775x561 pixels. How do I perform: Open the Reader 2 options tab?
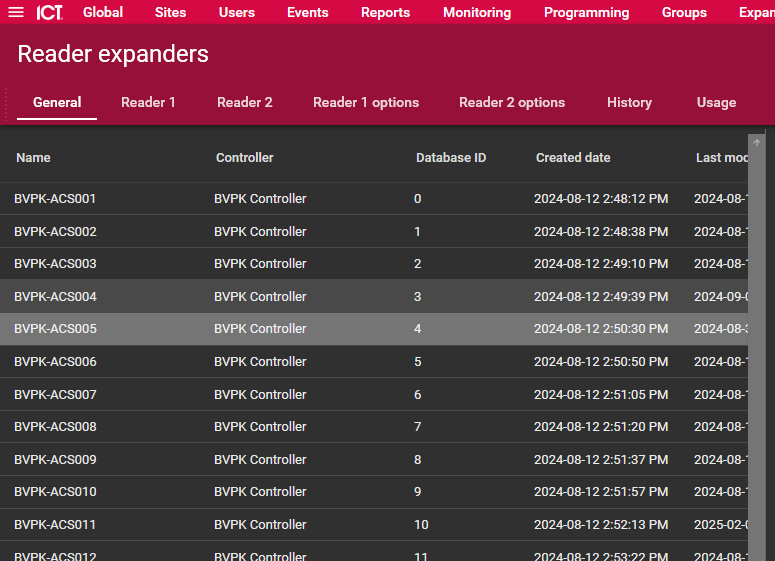tap(512, 102)
